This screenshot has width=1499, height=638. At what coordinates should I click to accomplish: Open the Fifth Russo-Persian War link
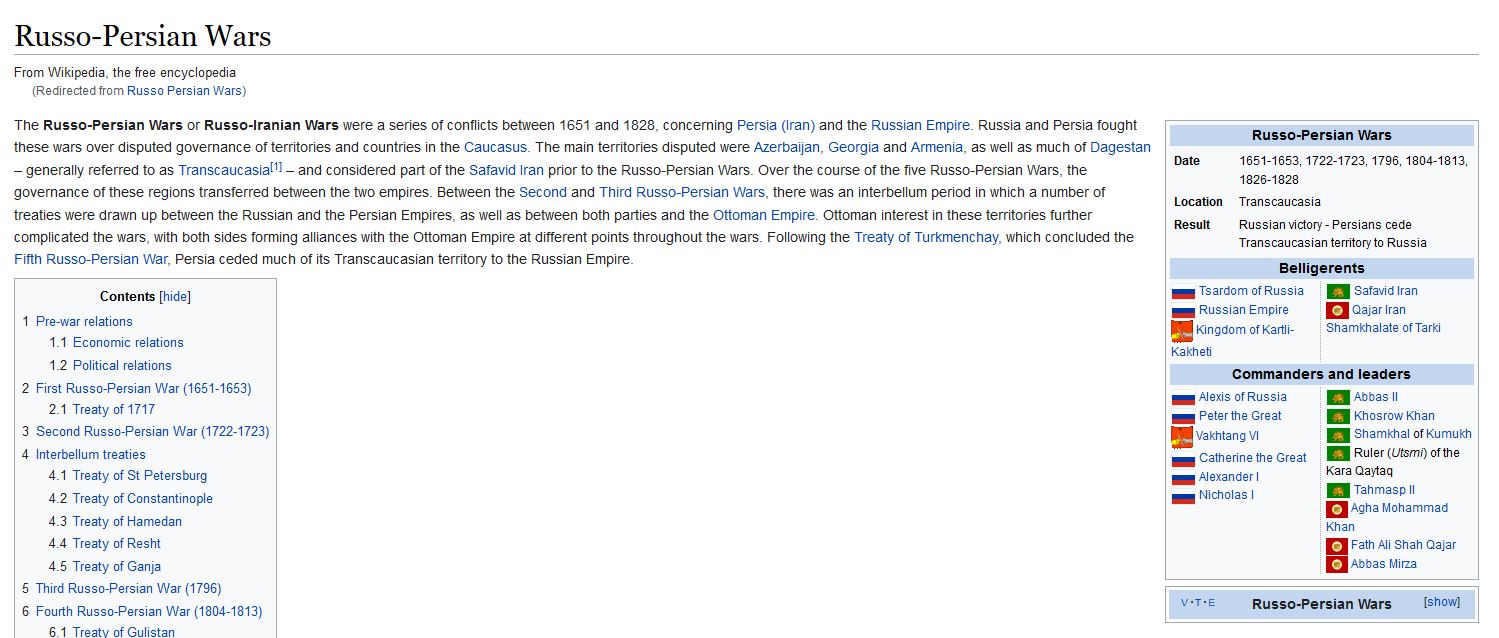[x=91, y=260]
